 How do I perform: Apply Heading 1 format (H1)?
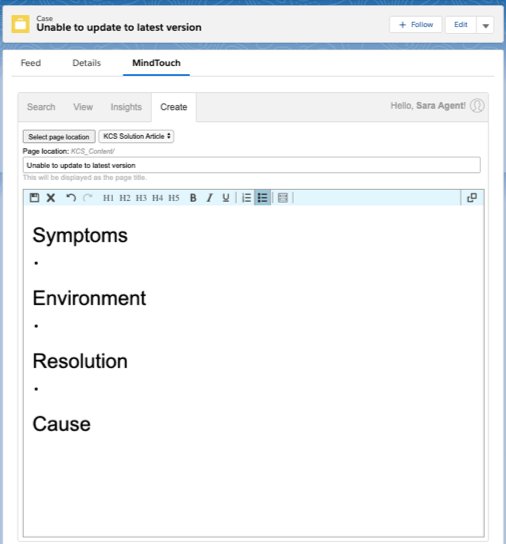coord(108,198)
